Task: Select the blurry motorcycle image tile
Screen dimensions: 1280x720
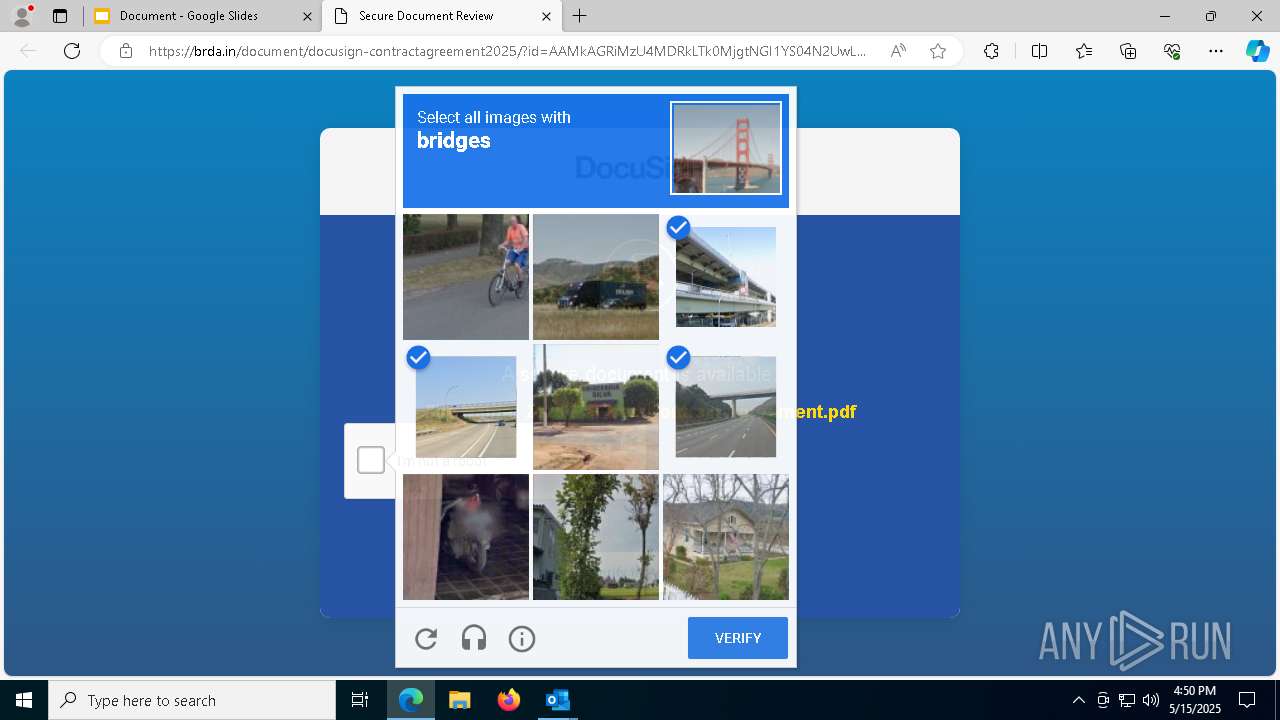Action: click(466, 537)
